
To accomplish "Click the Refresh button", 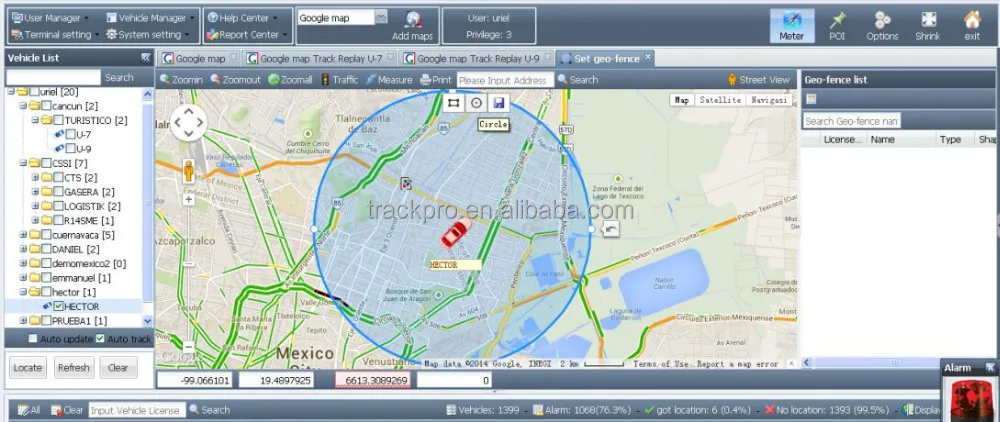I will click(x=73, y=368).
